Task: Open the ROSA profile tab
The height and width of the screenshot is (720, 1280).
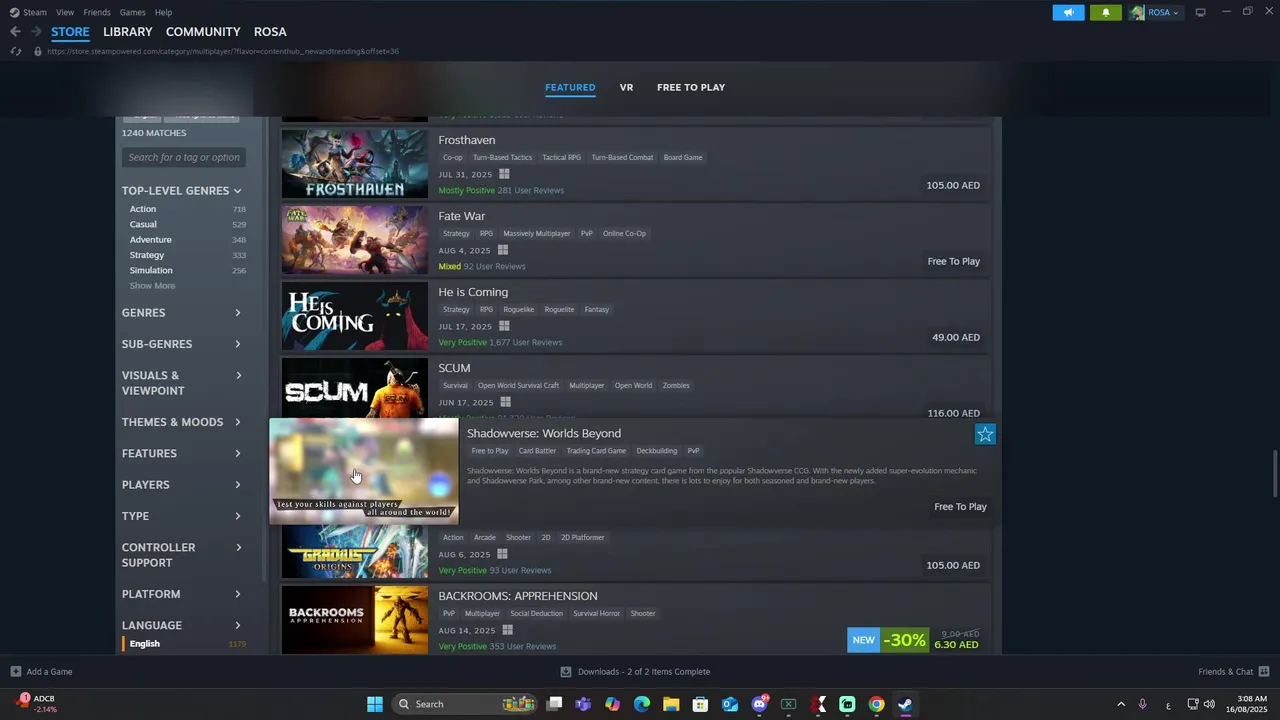Action: pos(270,32)
